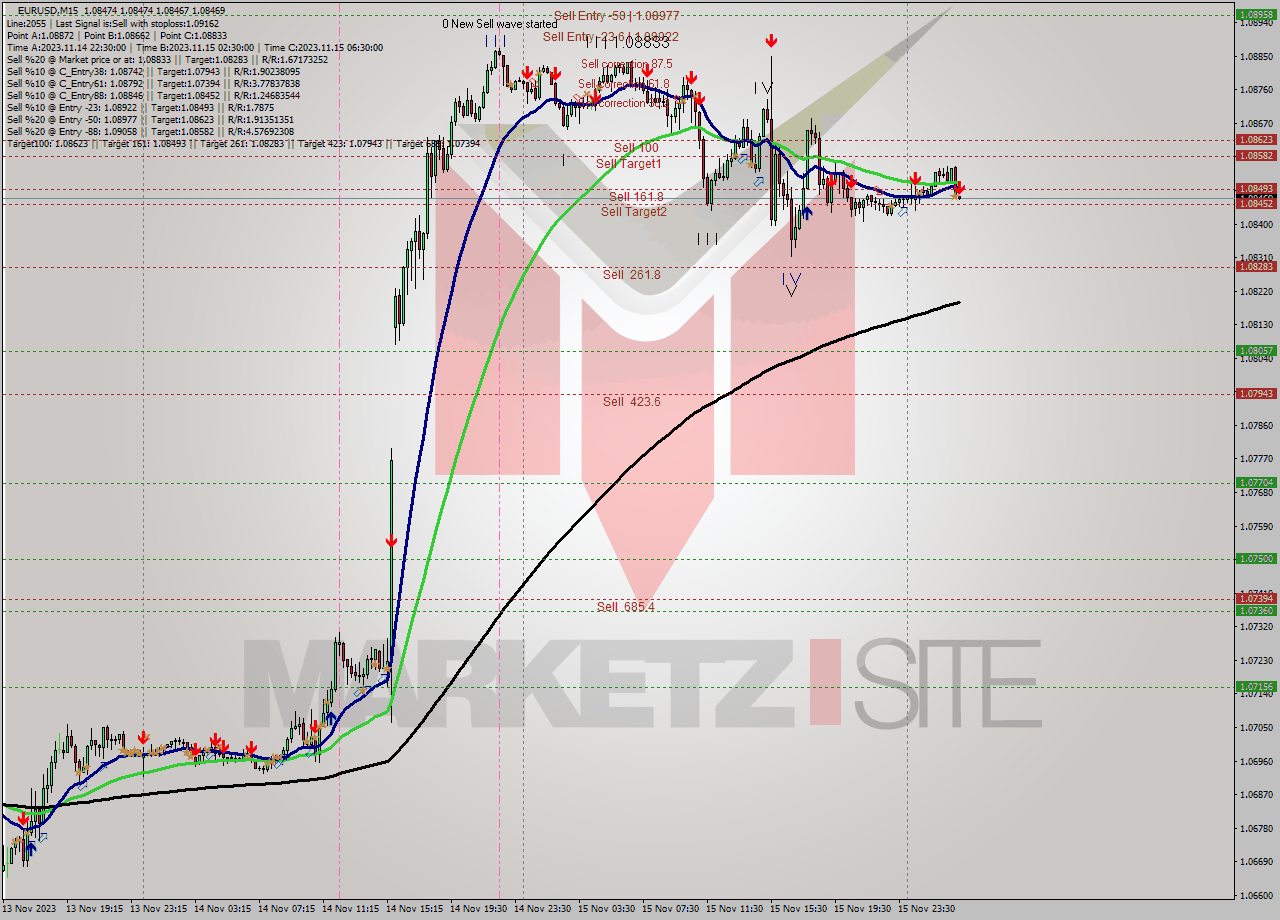The height and width of the screenshot is (920, 1280).
Task: Click the red 1.07394 price tag
Action: tap(1255, 598)
